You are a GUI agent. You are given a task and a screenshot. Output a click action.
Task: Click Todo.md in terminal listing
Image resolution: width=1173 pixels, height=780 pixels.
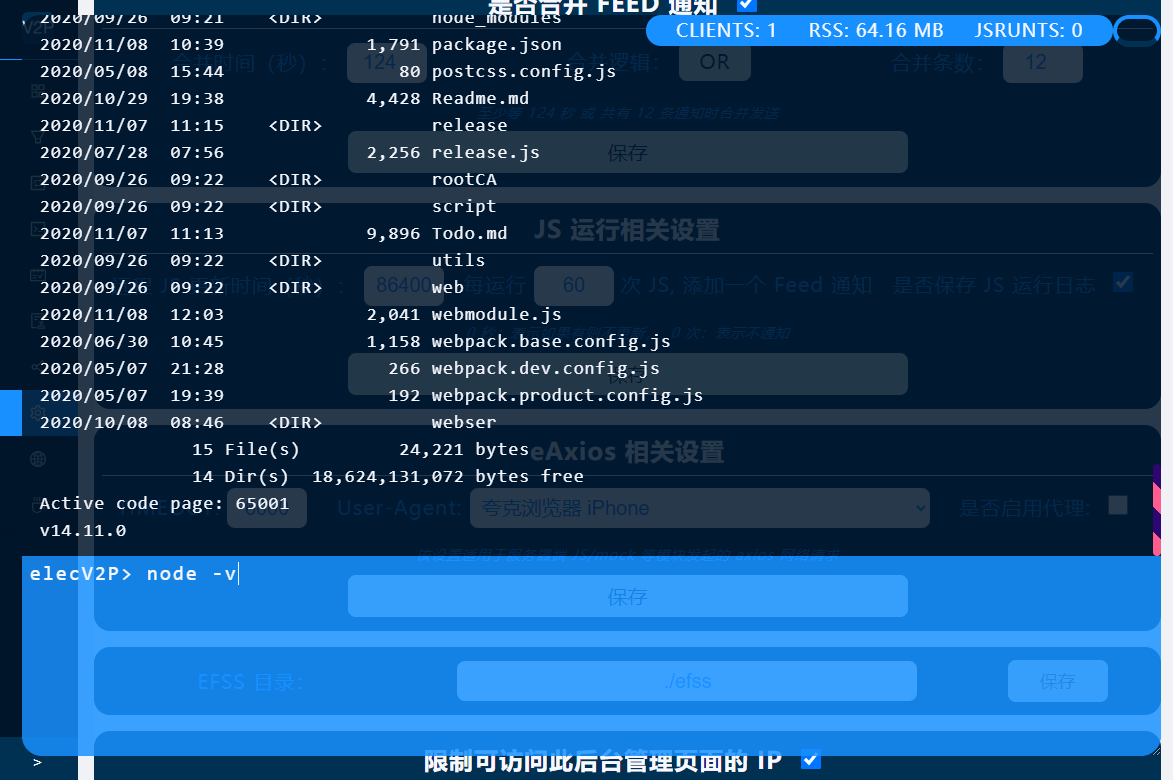click(469, 233)
